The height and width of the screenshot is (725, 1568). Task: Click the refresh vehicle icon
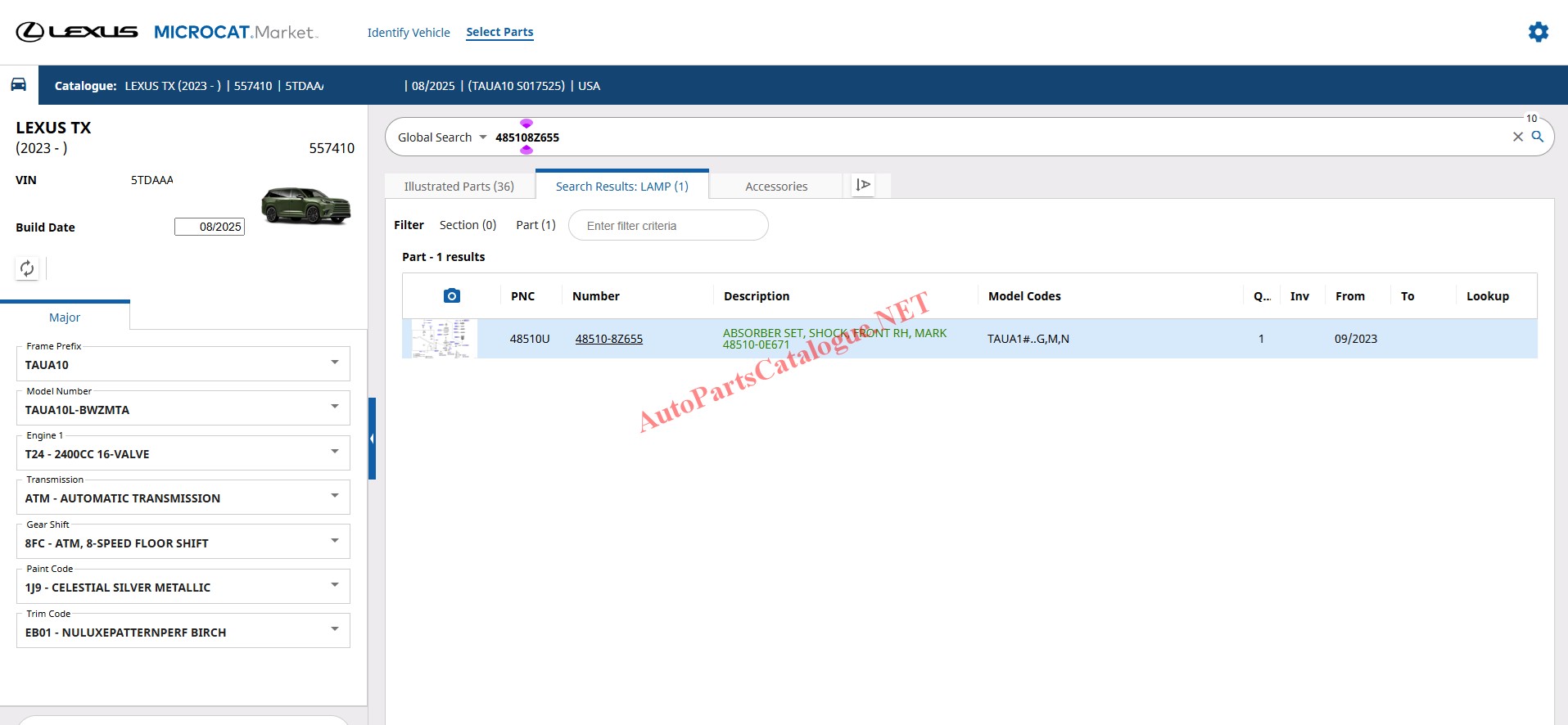(x=27, y=268)
